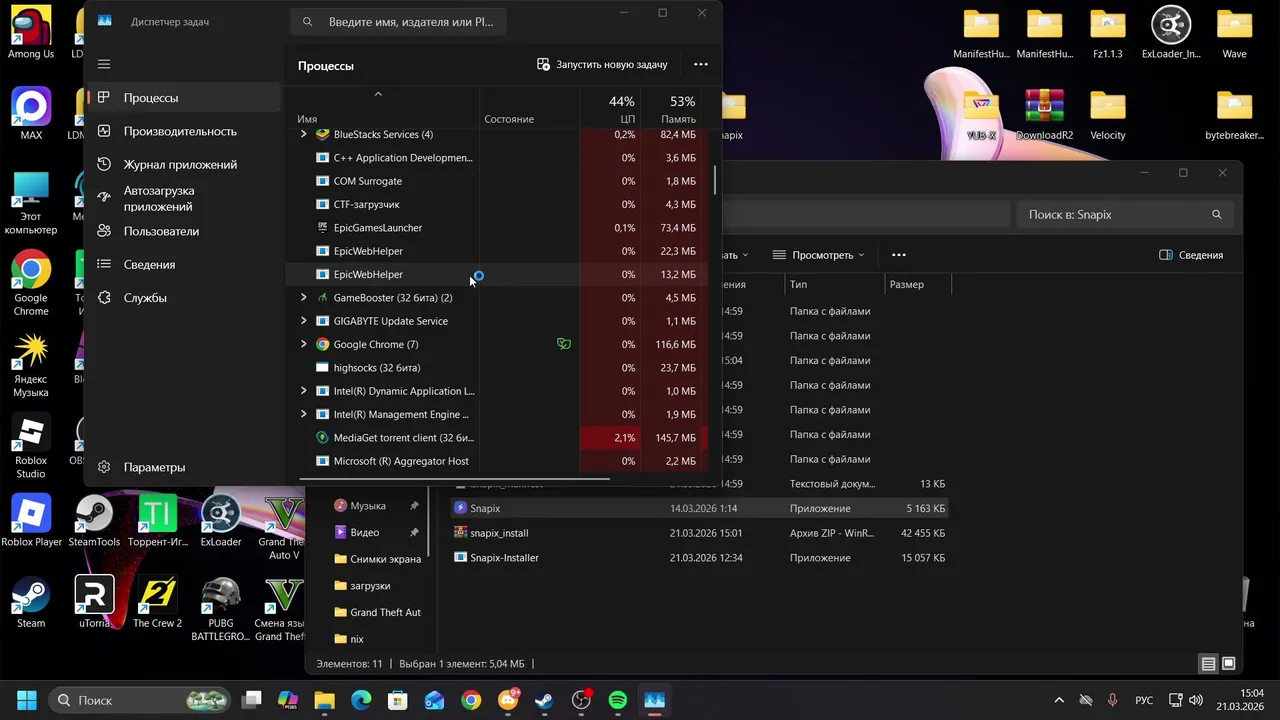Expand BlueStacks Services process group
The image size is (1280, 720).
[304, 134]
